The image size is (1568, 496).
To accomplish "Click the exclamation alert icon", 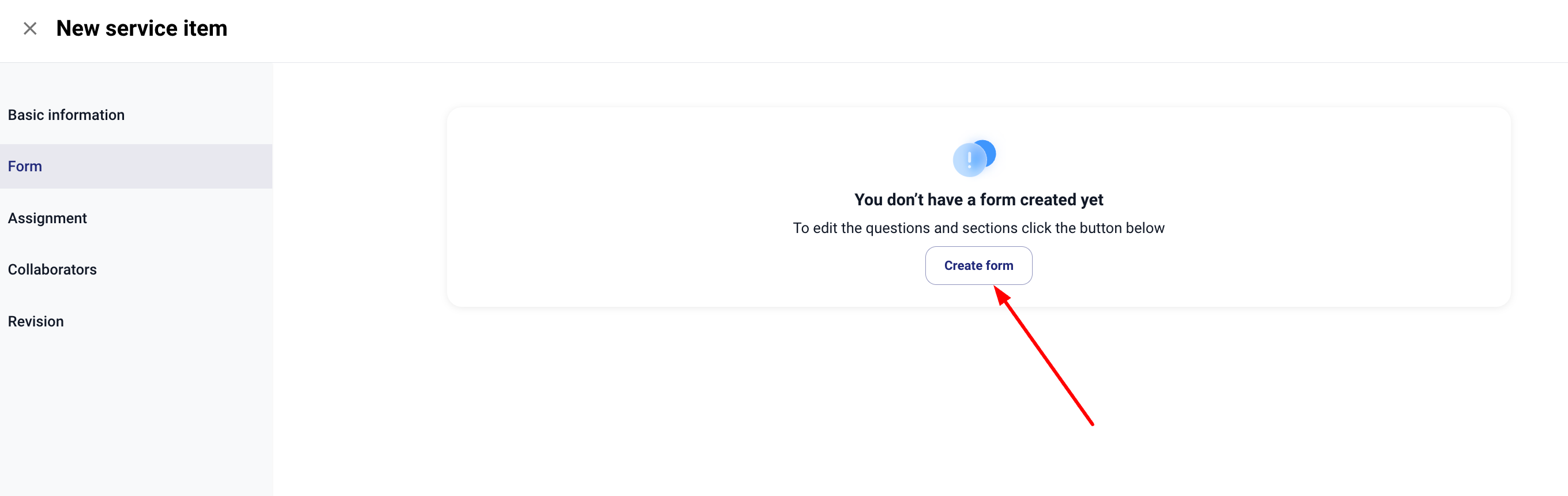I will (x=969, y=160).
